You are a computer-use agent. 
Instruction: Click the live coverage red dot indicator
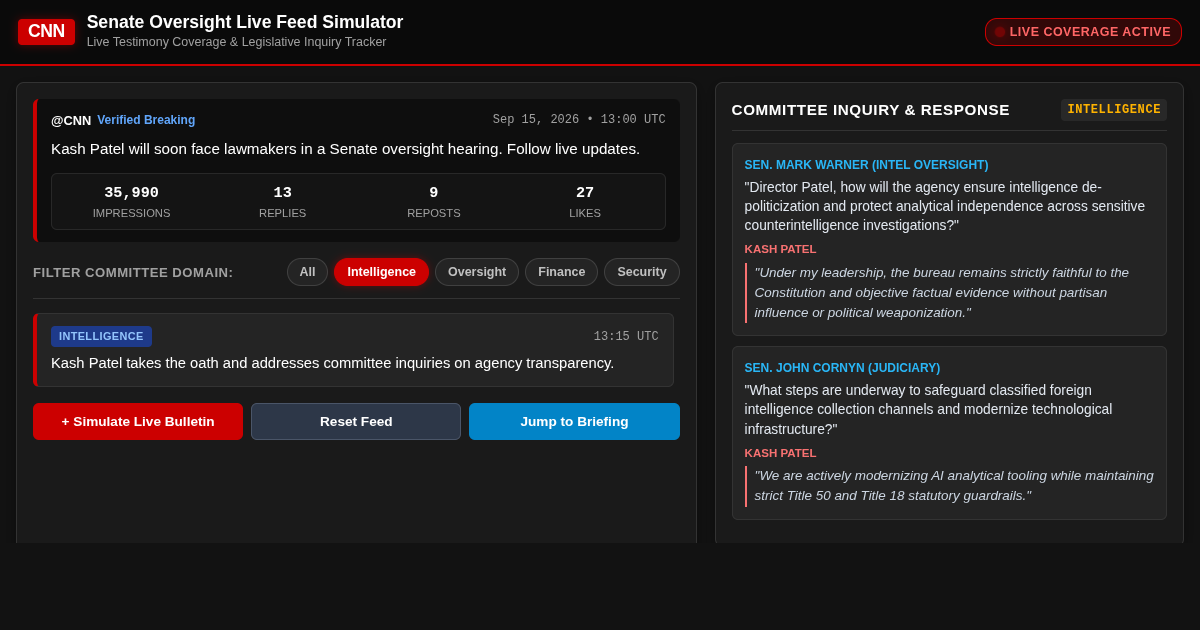tap(1000, 32)
